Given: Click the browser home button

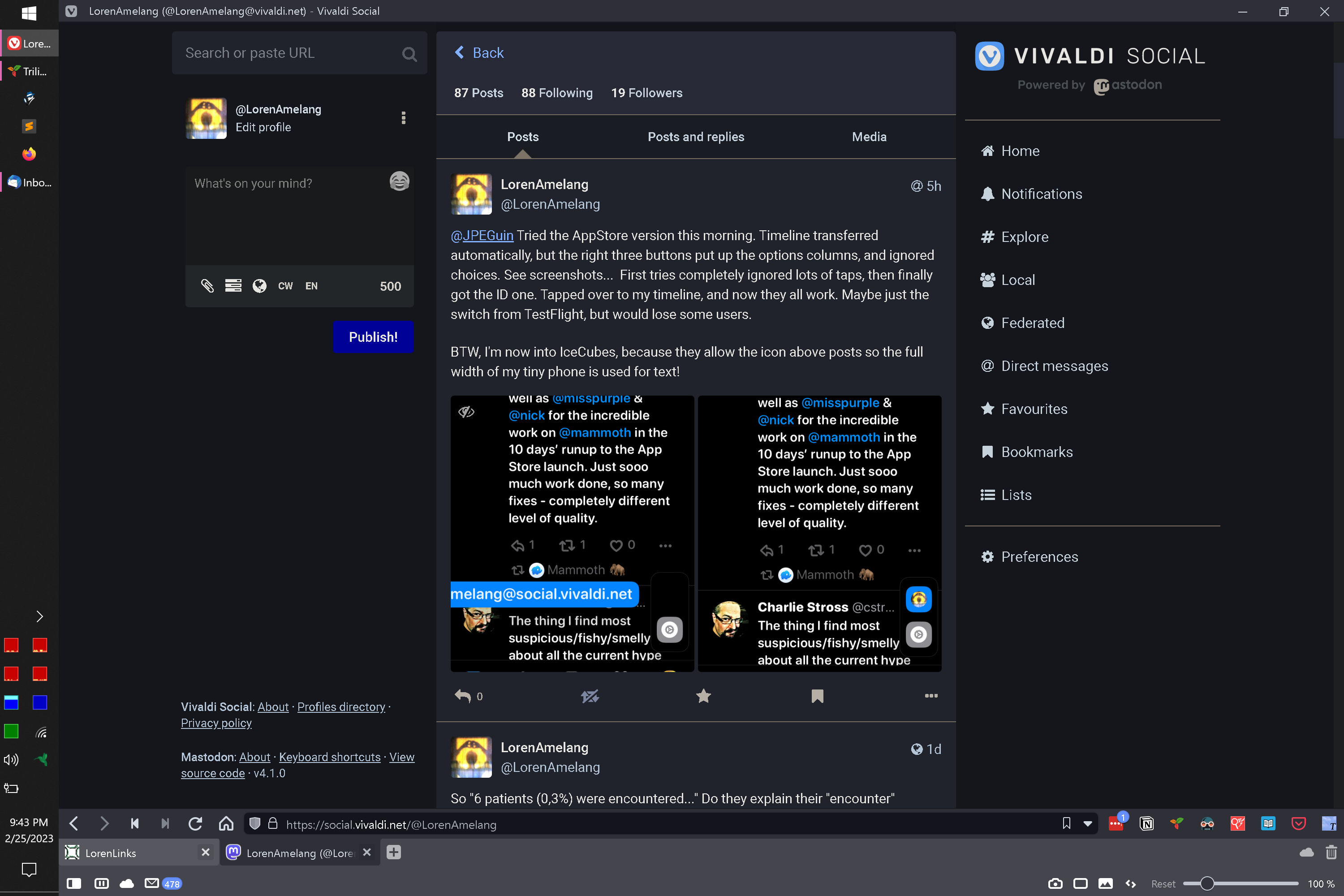Looking at the screenshot, I should (x=226, y=824).
